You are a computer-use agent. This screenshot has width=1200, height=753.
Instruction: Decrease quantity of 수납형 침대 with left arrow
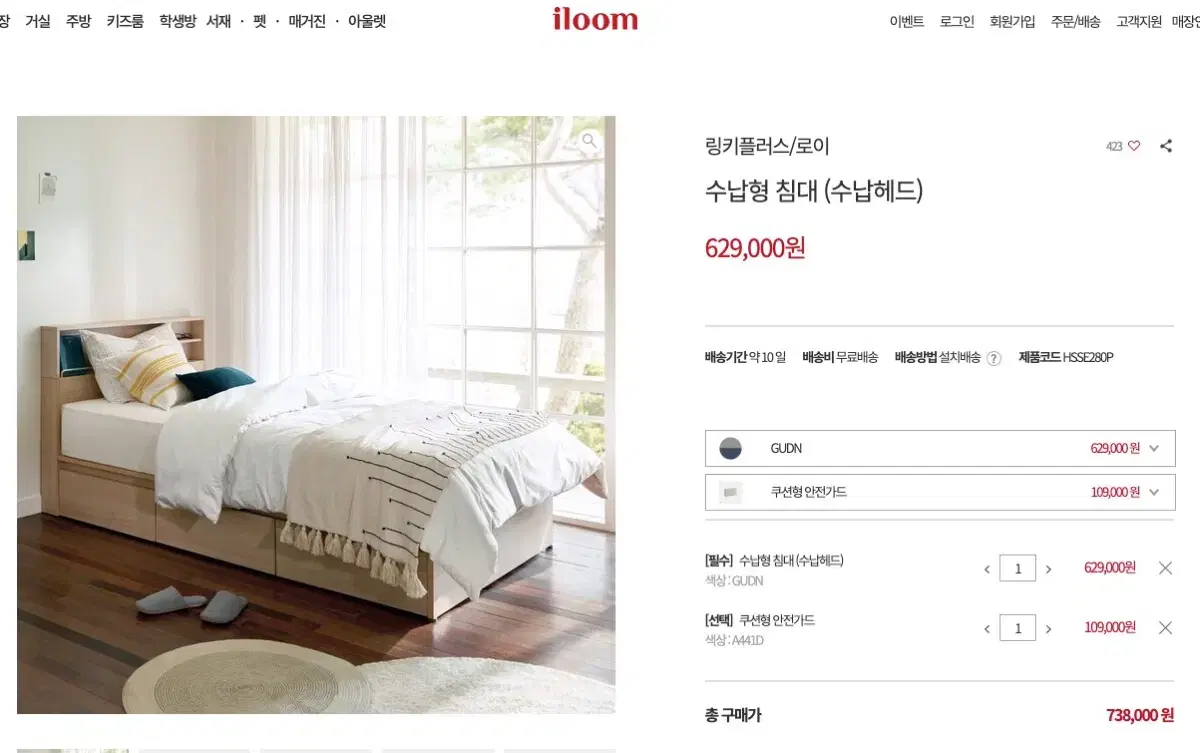[x=987, y=569]
